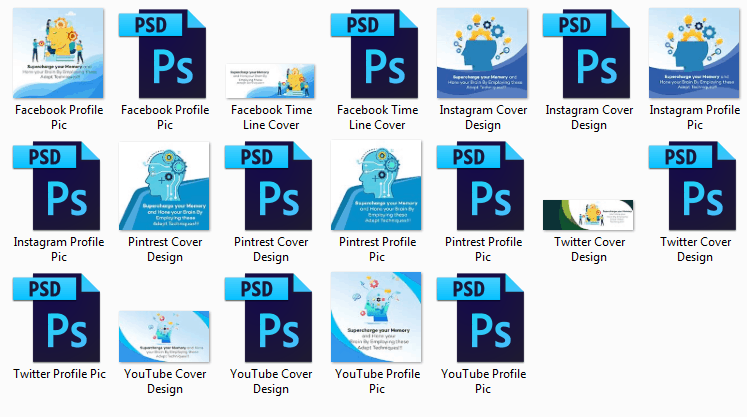Click 'Twitter Cover Design' name under the image thumbnail
This screenshot has width=747, height=417.
click(x=589, y=249)
